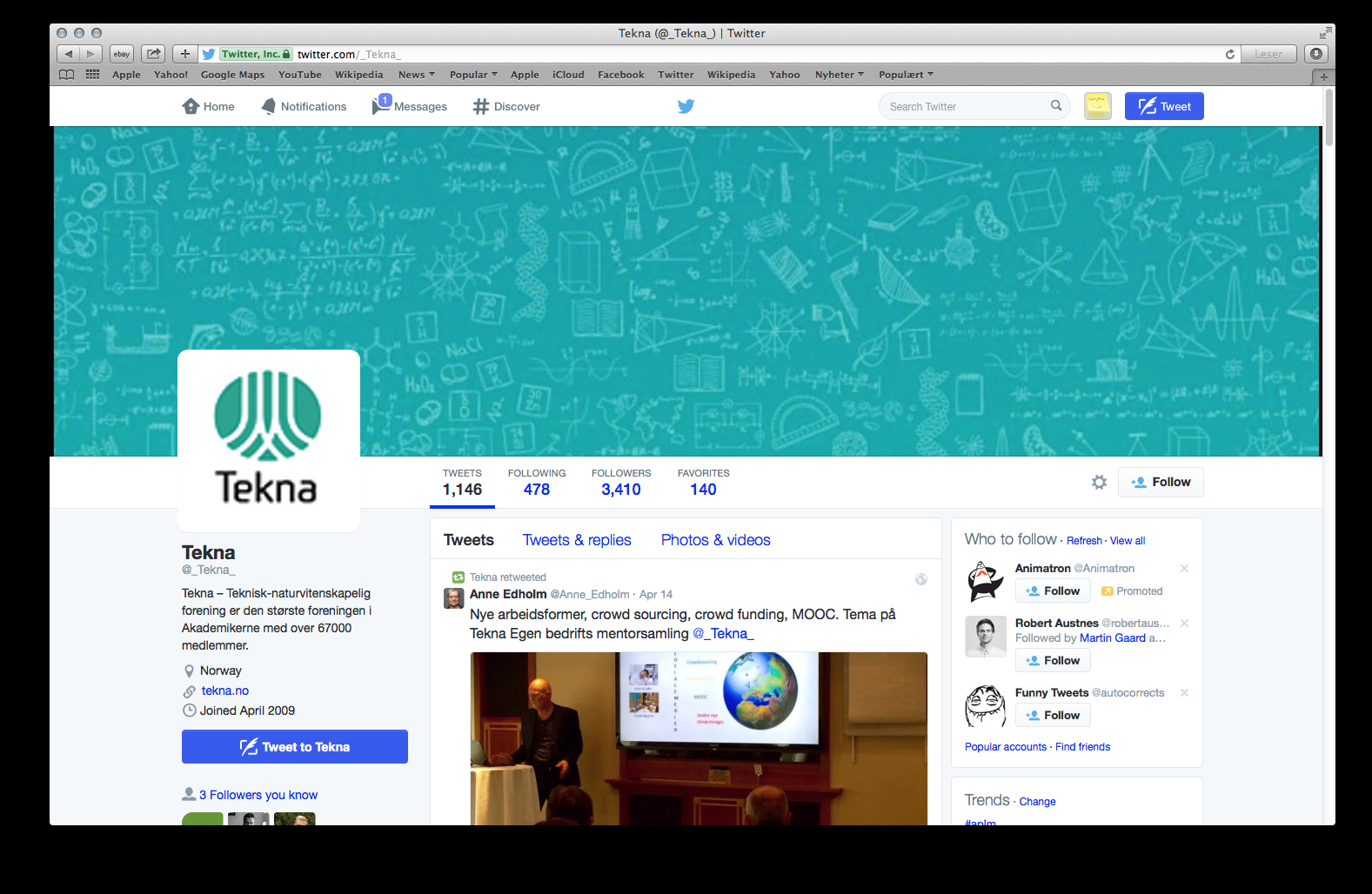Viewport: 1372px width, 894px height.
Task: Open Discover in Twitter navbar
Action: point(506,106)
